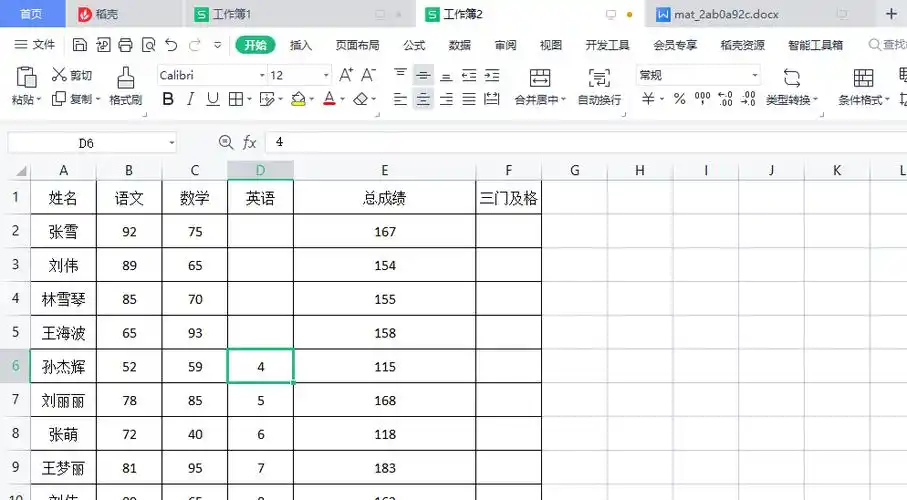Expand the 合并居中 dropdown arrow
Image resolution: width=907 pixels, height=500 pixels.
[x=563, y=100]
